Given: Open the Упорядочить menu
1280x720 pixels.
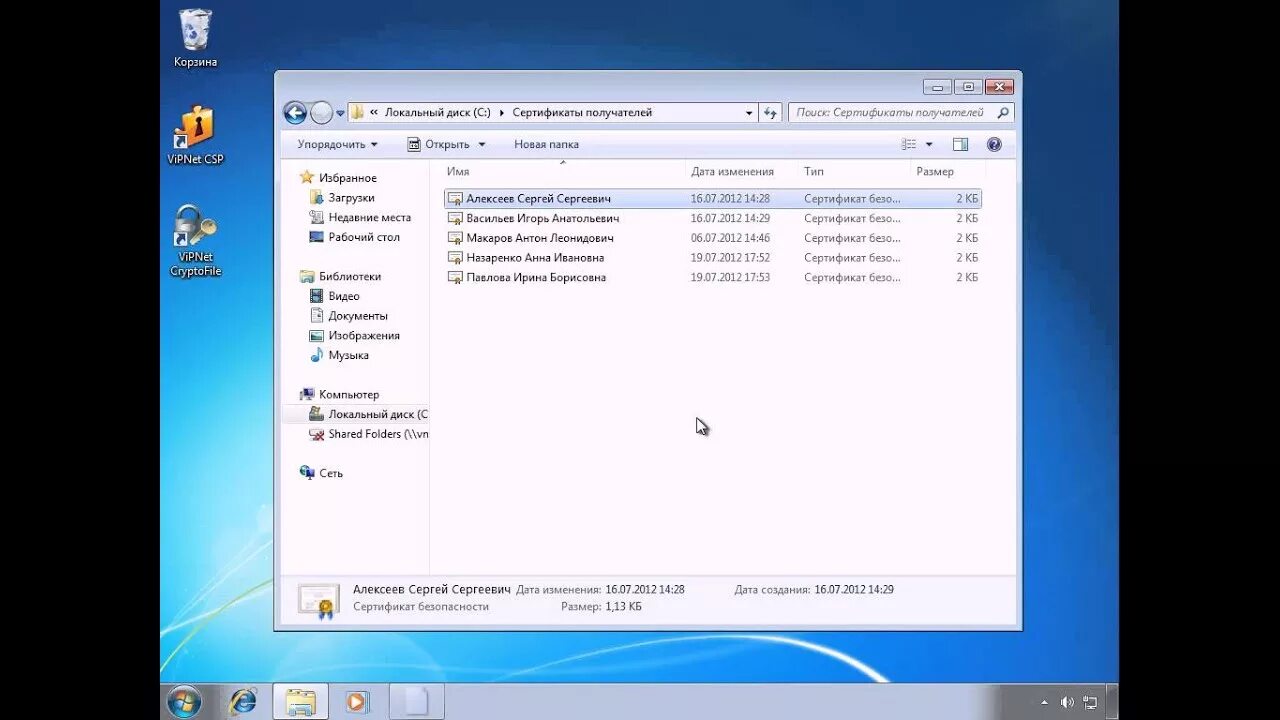Looking at the screenshot, I should point(337,144).
